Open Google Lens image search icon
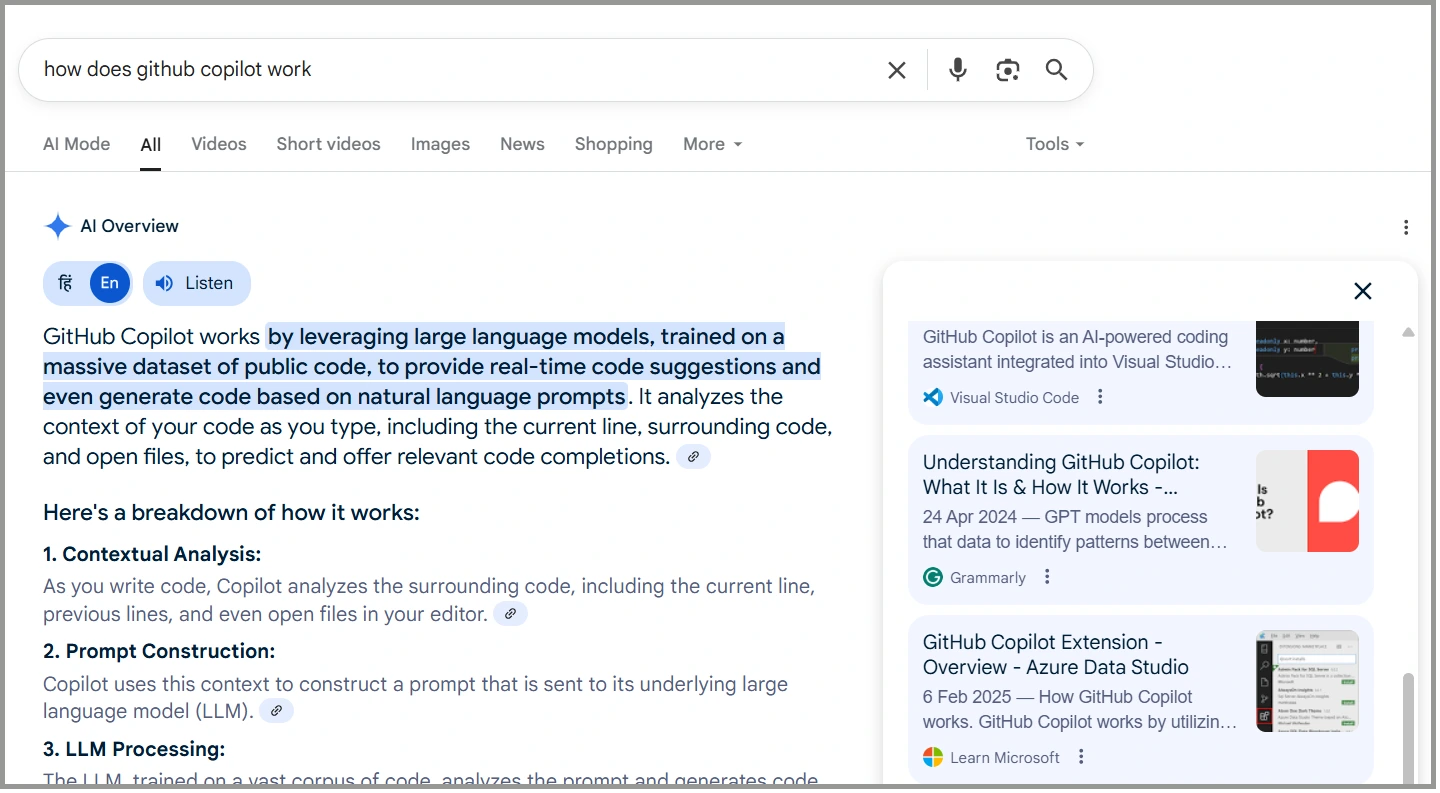The image size is (1440, 793). click(x=1008, y=70)
